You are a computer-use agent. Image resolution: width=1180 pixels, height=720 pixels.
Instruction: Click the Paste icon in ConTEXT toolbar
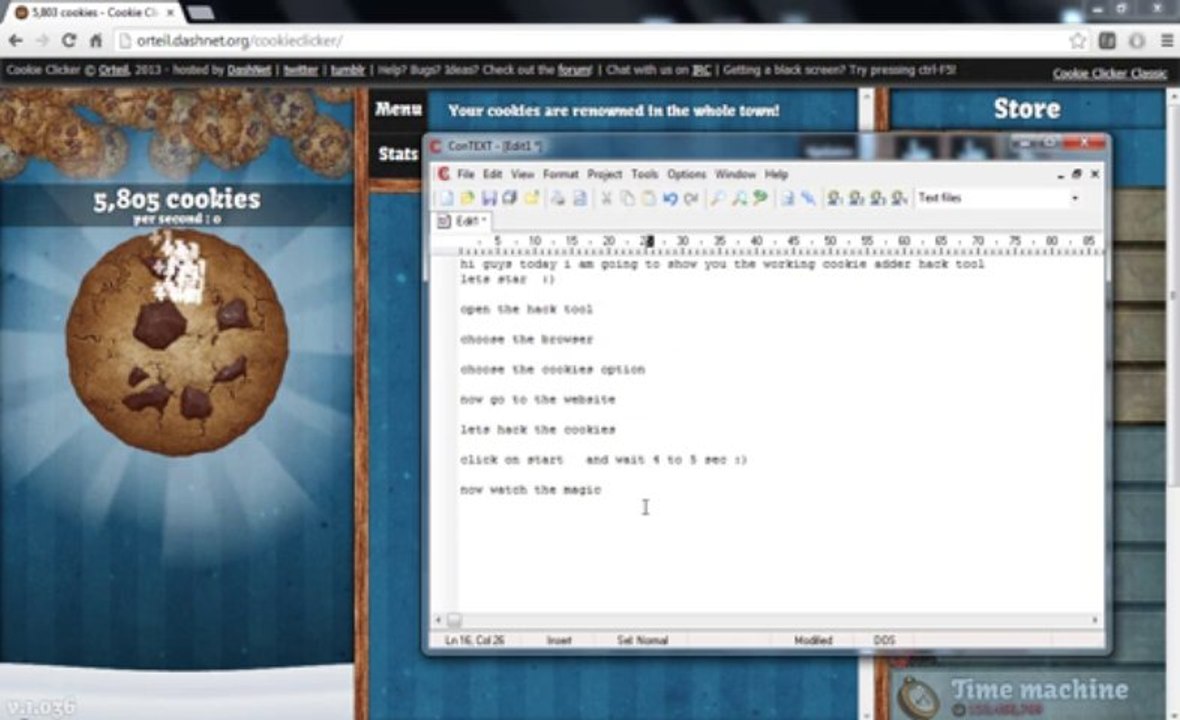[648, 198]
